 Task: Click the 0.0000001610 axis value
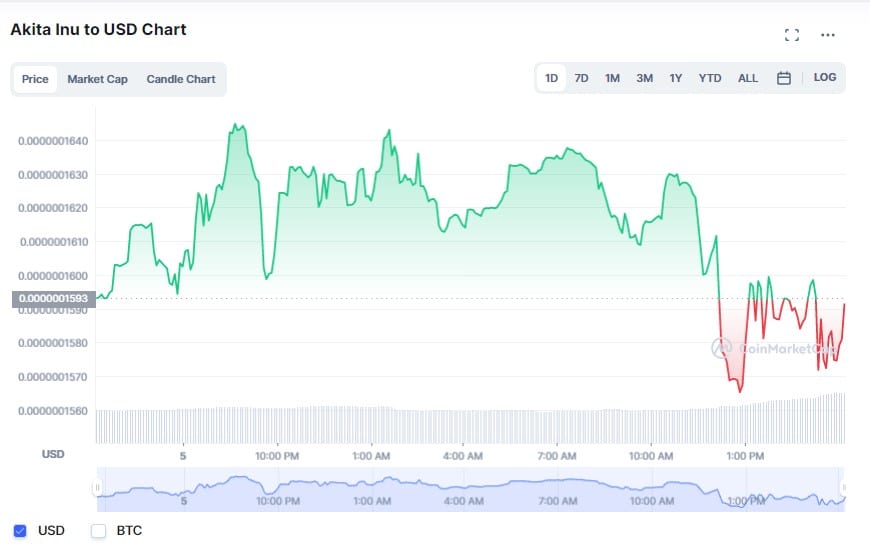tap(54, 242)
